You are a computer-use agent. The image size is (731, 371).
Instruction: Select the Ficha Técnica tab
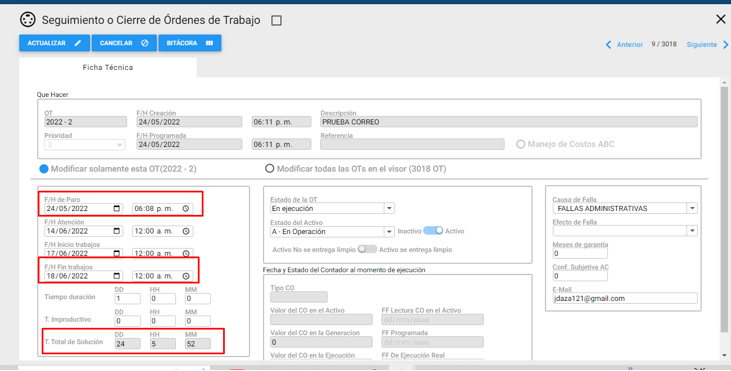[108, 68]
